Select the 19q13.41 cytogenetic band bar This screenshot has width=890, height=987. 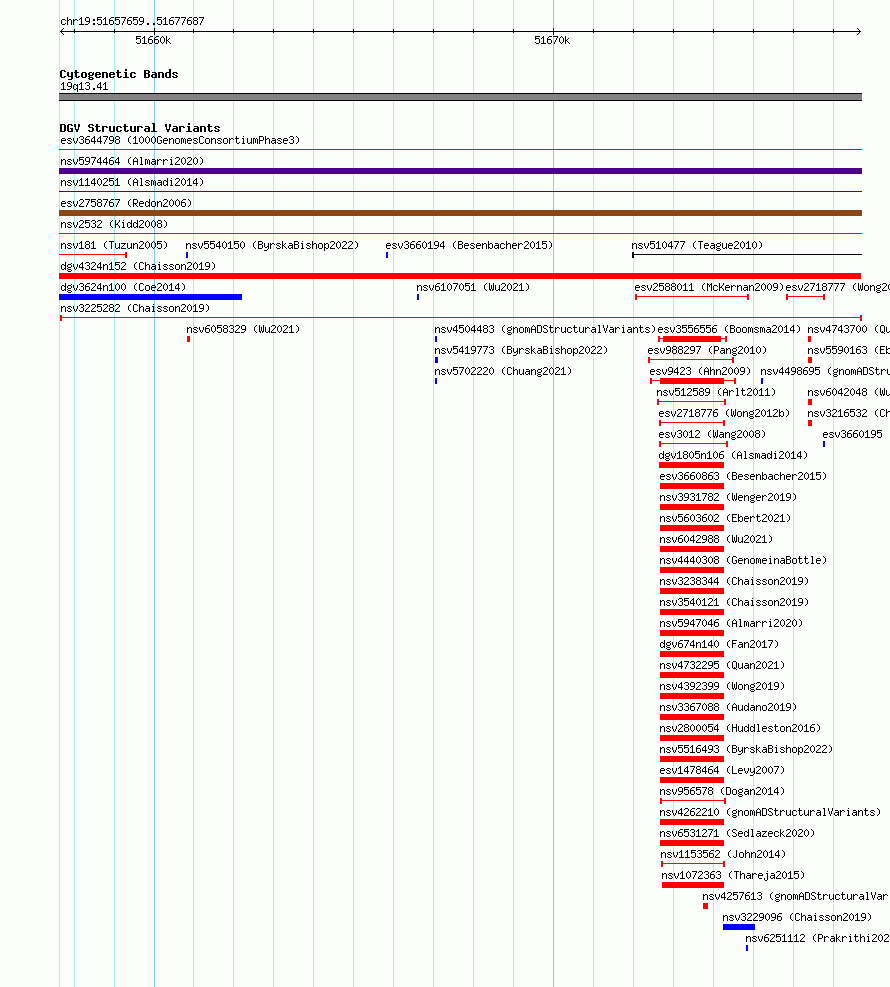tap(460, 97)
